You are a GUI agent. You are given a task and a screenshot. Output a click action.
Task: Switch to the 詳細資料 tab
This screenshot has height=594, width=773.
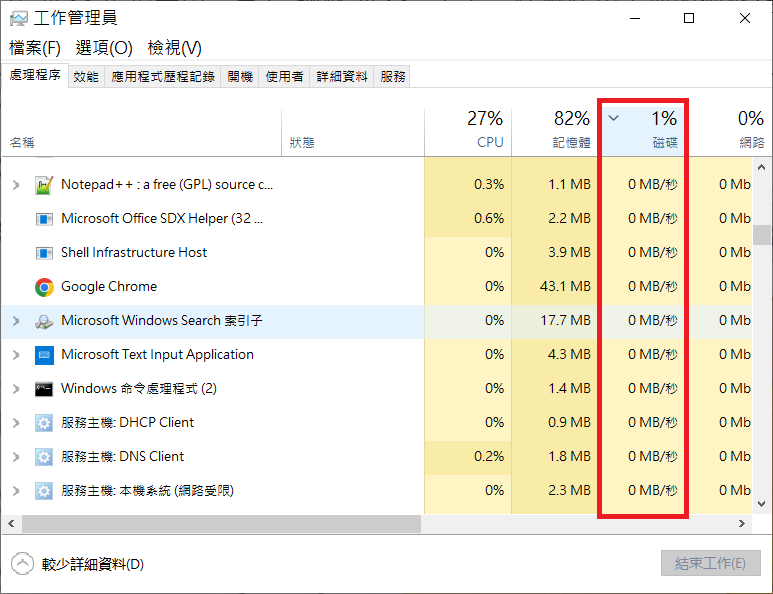coord(342,76)
